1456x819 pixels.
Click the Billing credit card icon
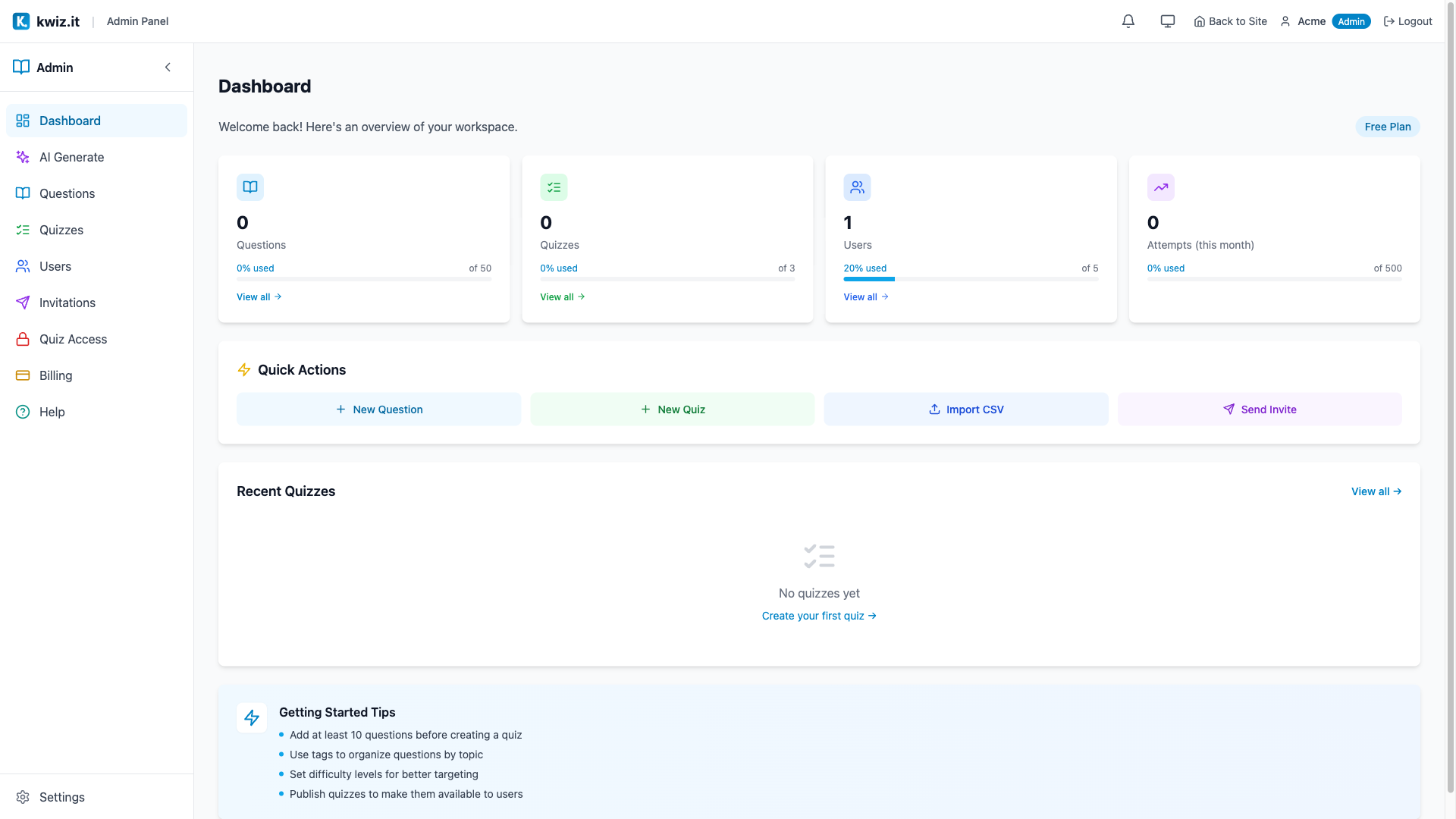tap(22, 375)
